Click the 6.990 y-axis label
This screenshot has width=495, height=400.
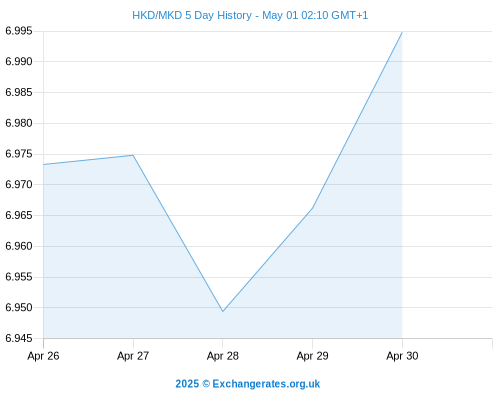pyautogui.click(x=19, y=62)
